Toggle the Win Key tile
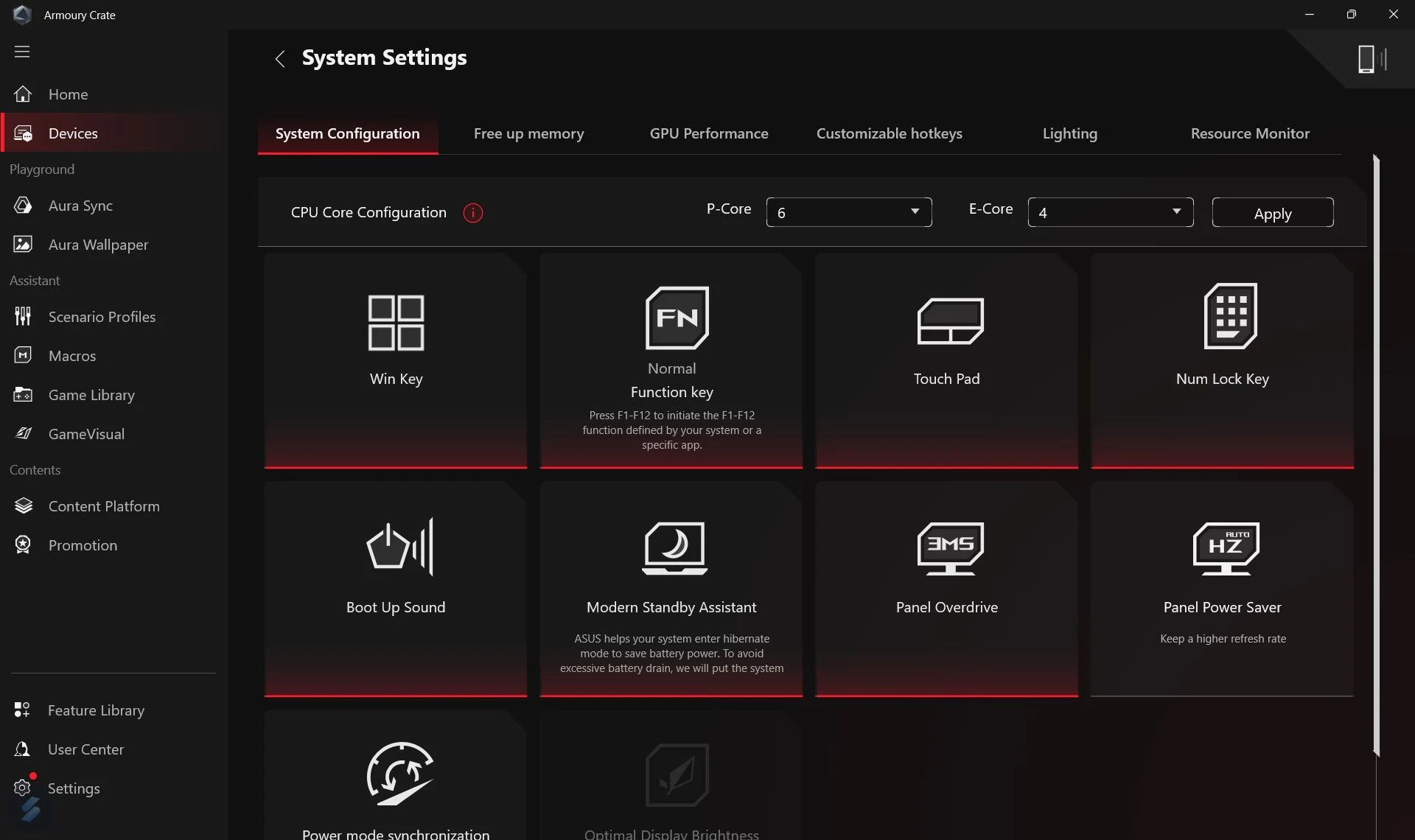 [396, 361]
